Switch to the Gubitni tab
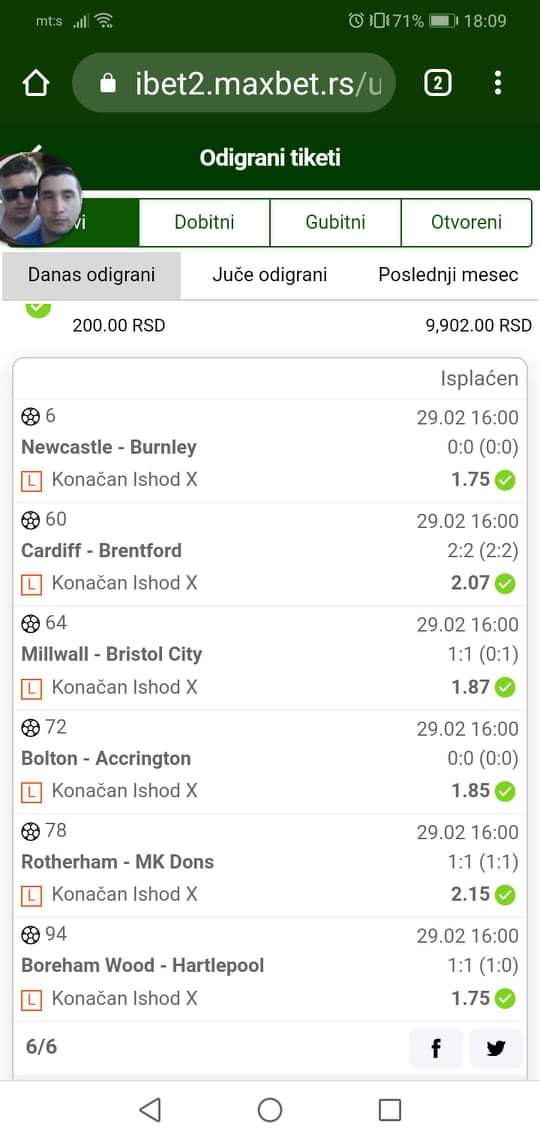Viewport: 540px width, 1140px height. (335, 222)
